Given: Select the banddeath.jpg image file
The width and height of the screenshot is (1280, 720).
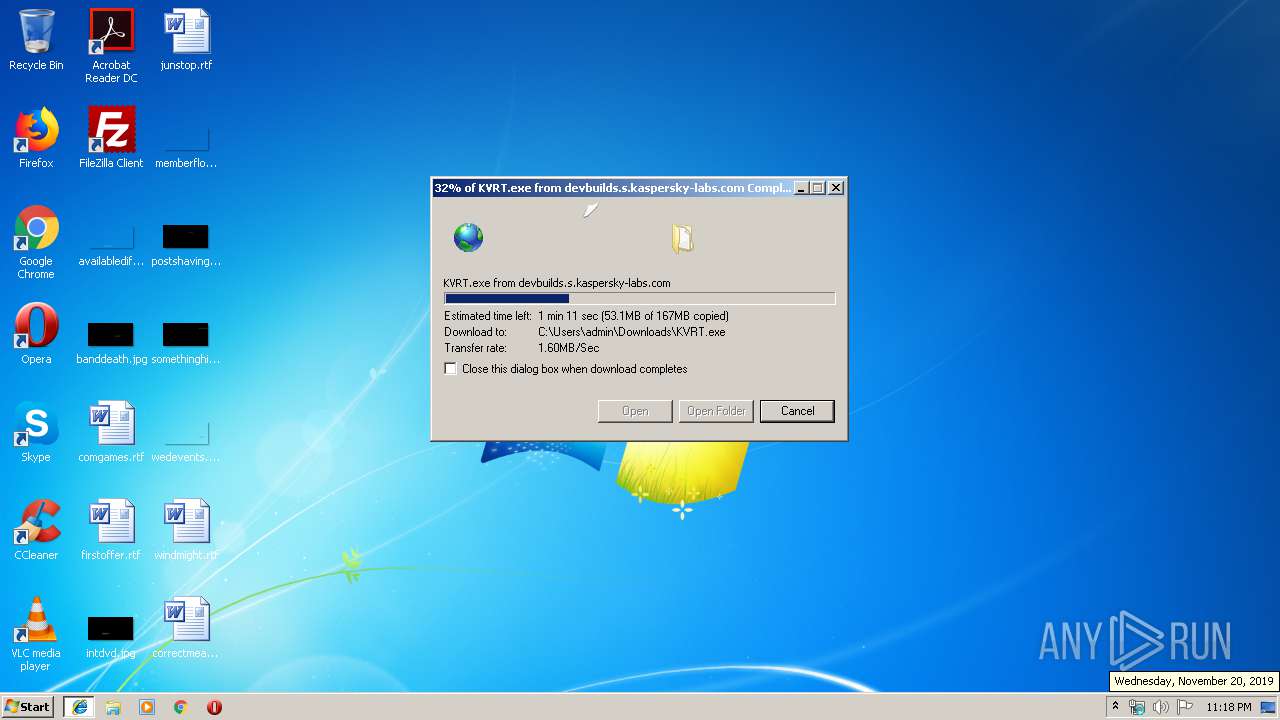Looking at the screenshot, I should click(x=111, y=342).
